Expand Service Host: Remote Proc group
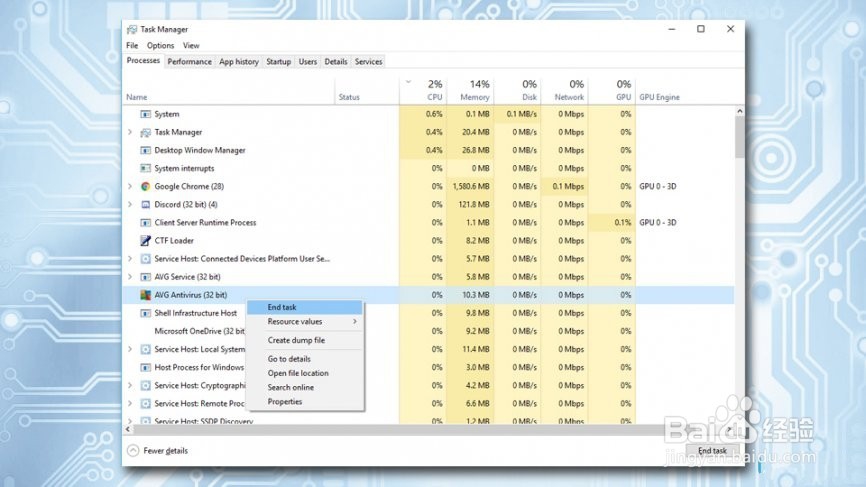 tap(130, 404)
